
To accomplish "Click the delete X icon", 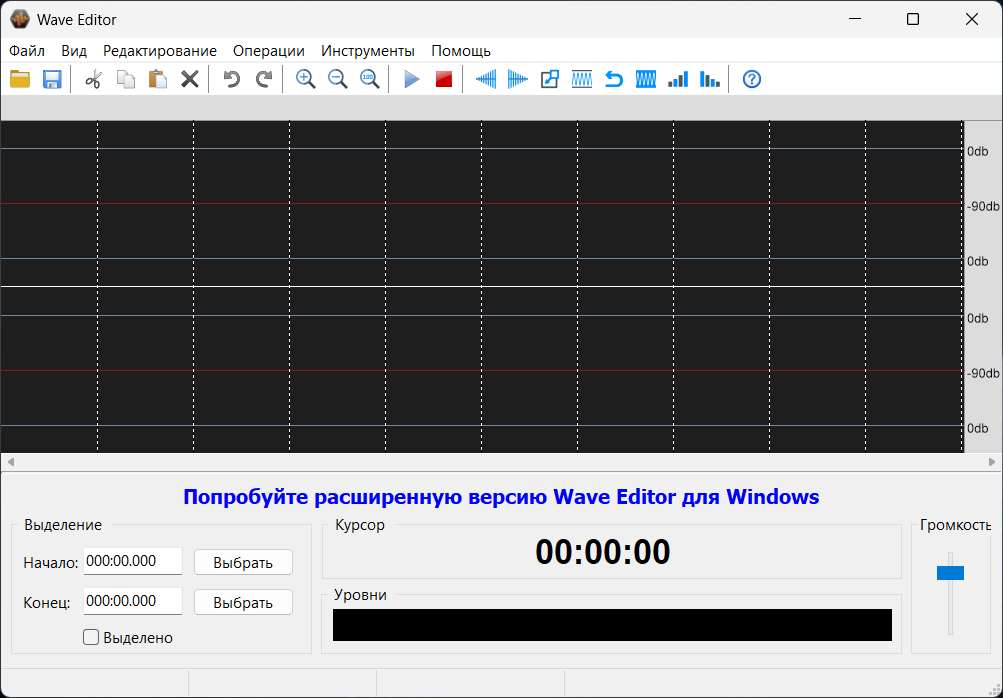I will [189, 79].
